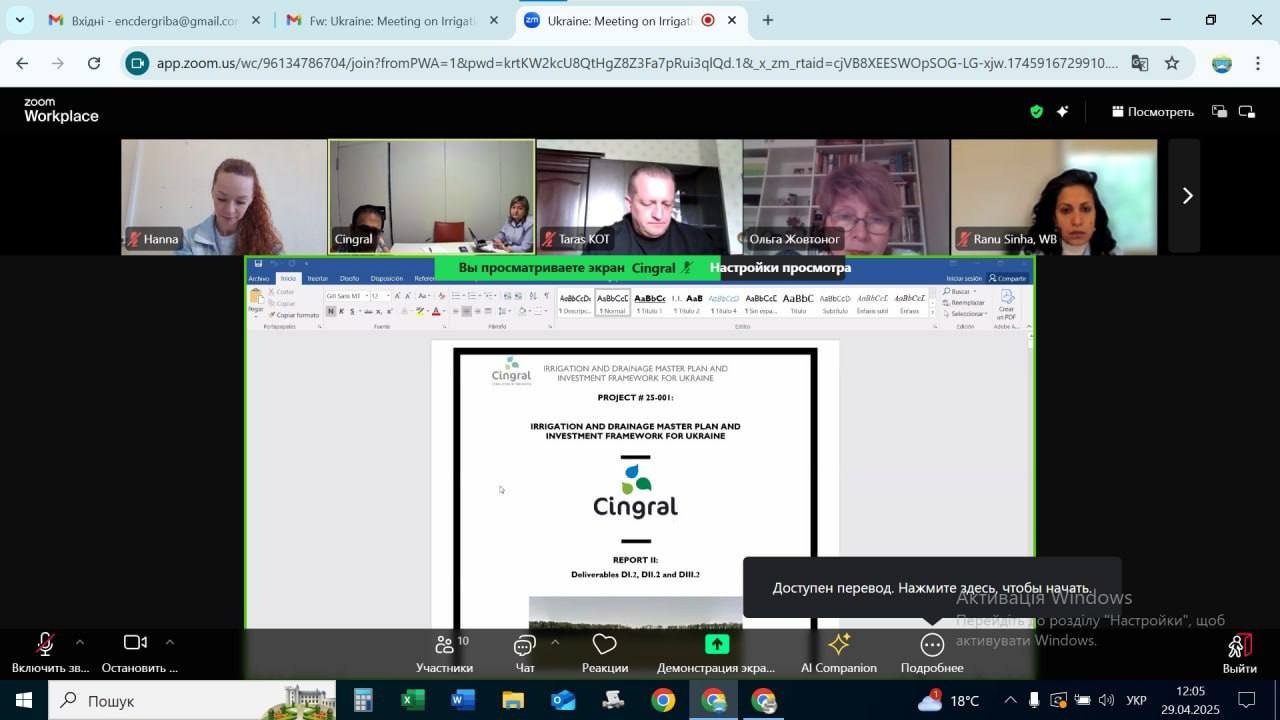
Task: Expand chat options arrow beside Чат
Action: [x=555, y=643]
